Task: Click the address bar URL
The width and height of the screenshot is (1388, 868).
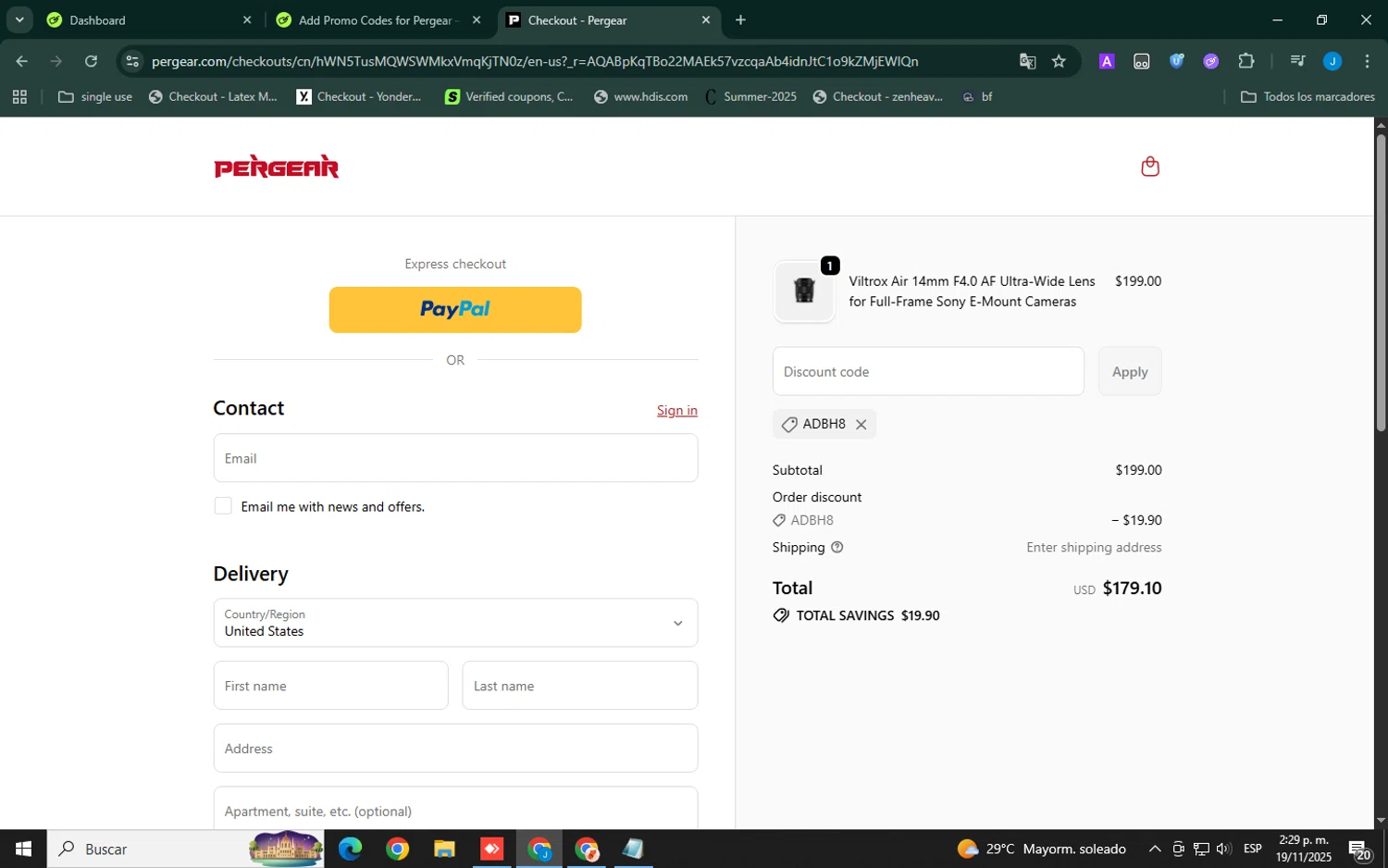Action: [535, 62]
